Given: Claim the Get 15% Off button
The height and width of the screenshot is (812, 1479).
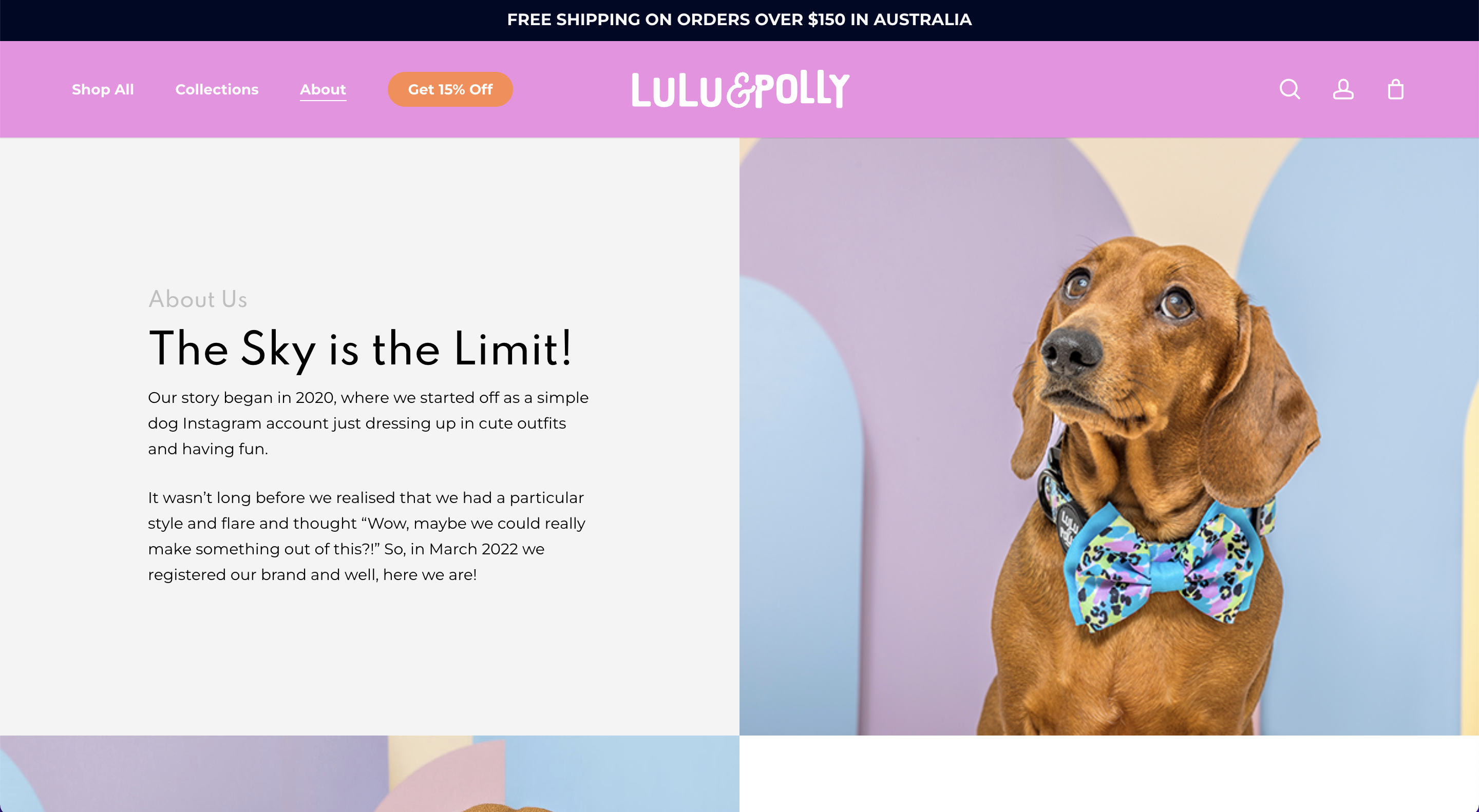Looking at the screenshot, I should click(450, 89).
